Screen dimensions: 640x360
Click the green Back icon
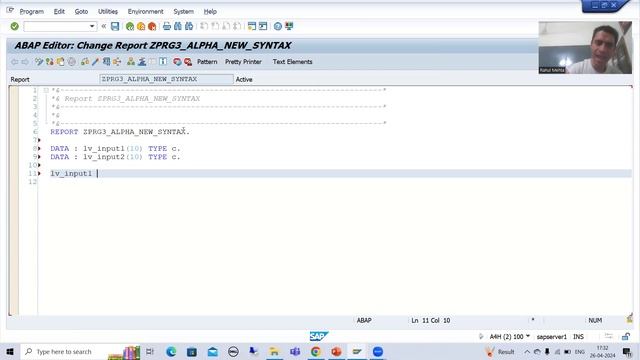[x=130, y=26]
